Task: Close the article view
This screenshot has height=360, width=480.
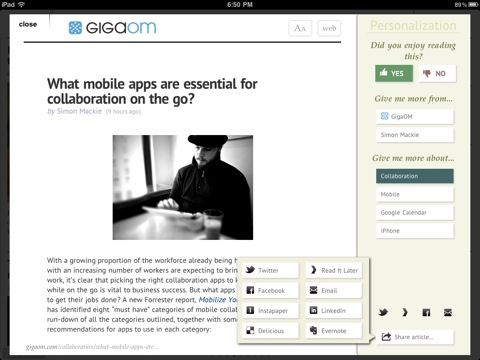Action: tap(28, 24)
